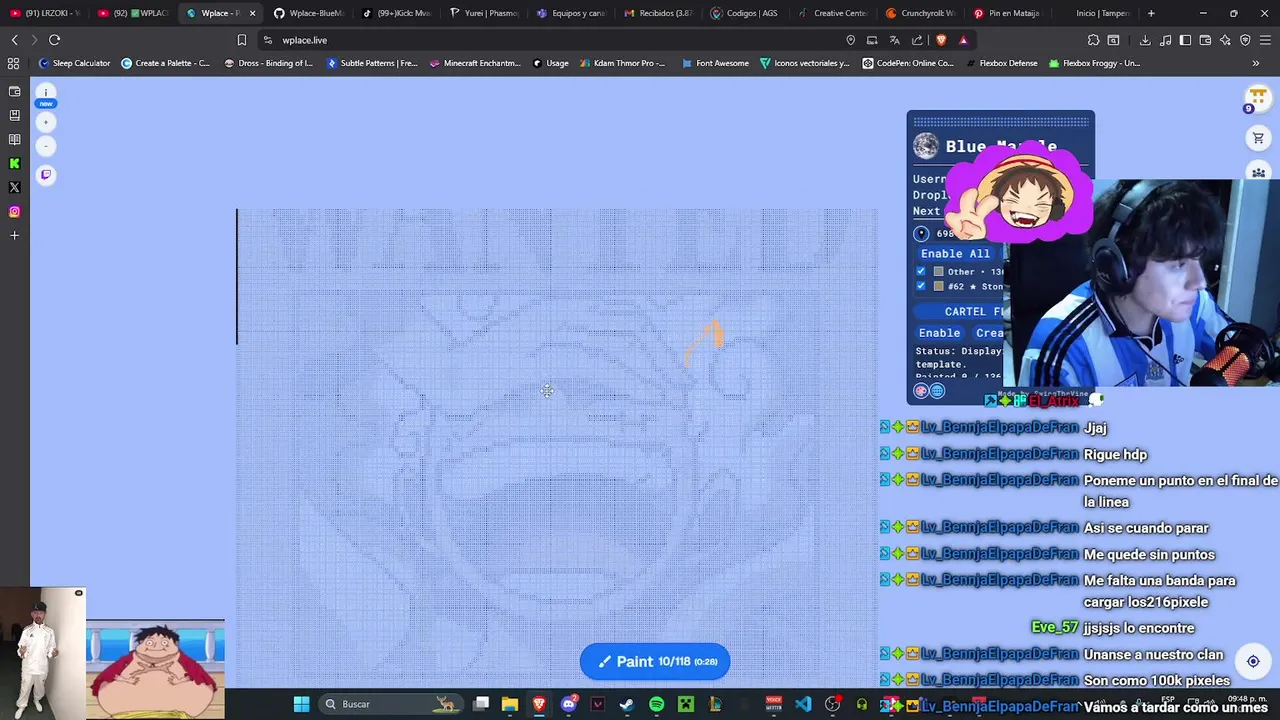The image size is (1280, 720).
Task: Open Spotify from the taskbar
Action: 656,704
